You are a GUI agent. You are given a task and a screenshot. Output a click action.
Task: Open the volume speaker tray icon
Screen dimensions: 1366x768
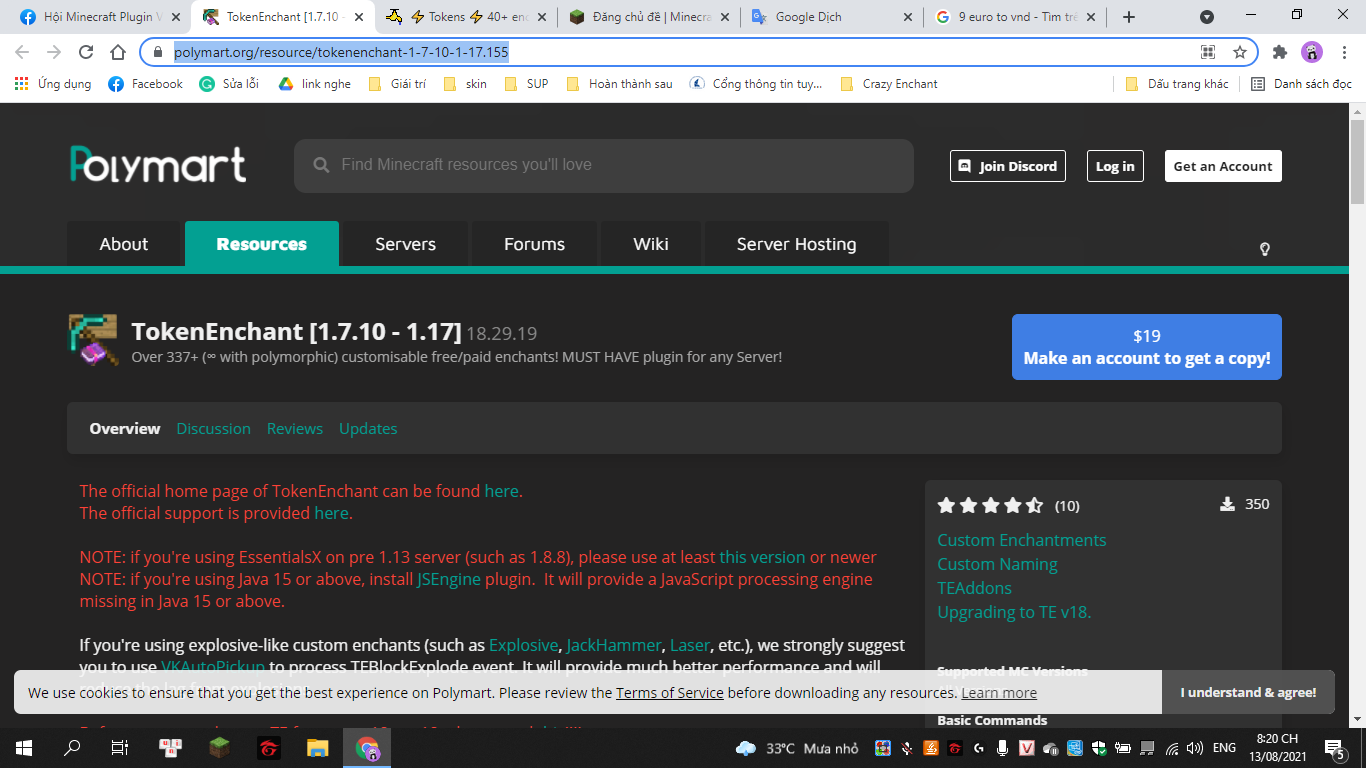pyautogui.click(x=1195, y=748)
